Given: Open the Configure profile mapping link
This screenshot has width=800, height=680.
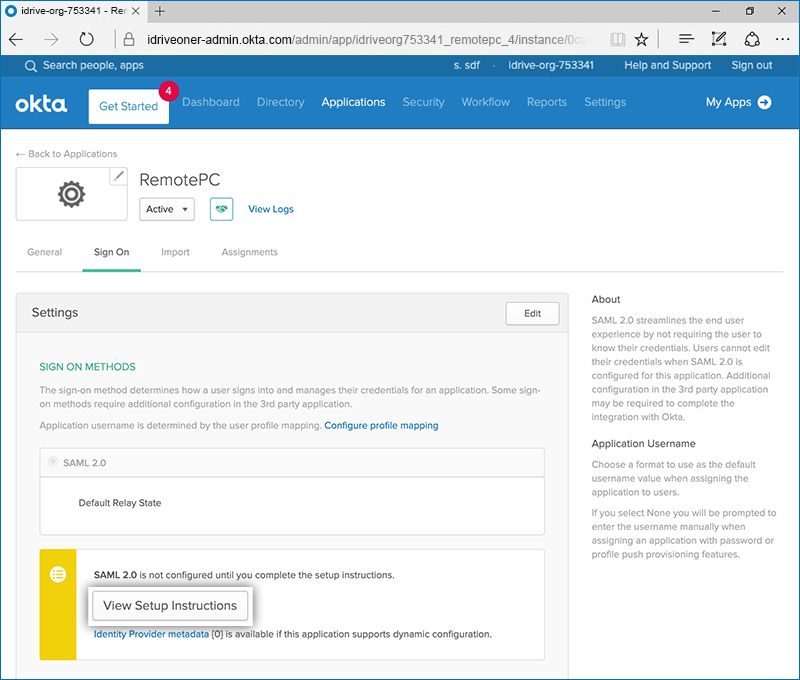Looking at the screenshot, I should pos(381,425).
